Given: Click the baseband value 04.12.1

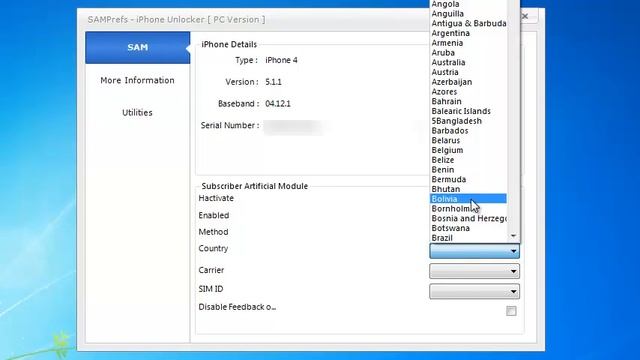Looking at the screenshot, I should pyautogui.click(x=278, y=104).
